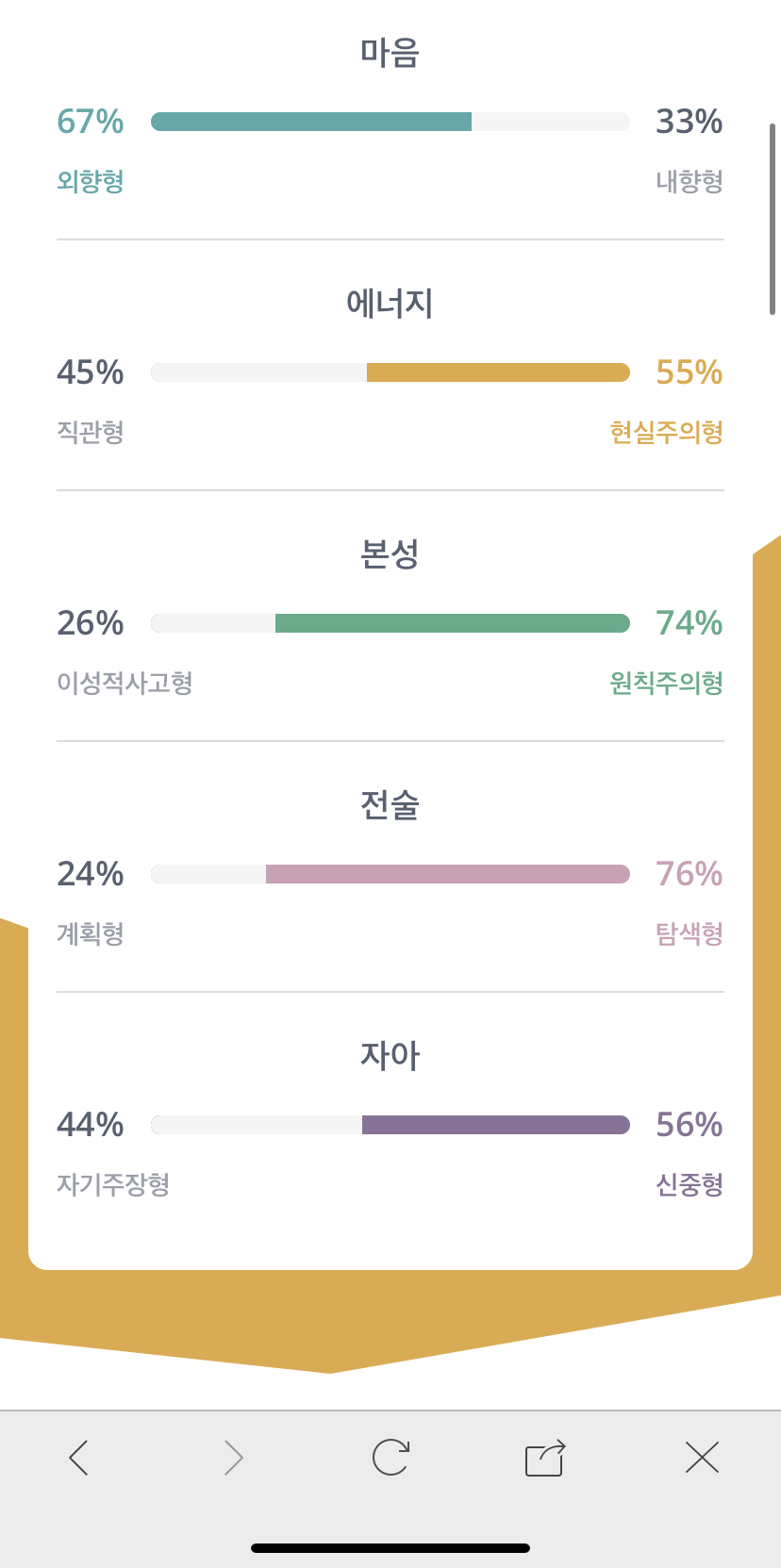Tap the home indicator bar at bottom
The height and width of the screenshot is (1568, 781).
pos(390,1547)
